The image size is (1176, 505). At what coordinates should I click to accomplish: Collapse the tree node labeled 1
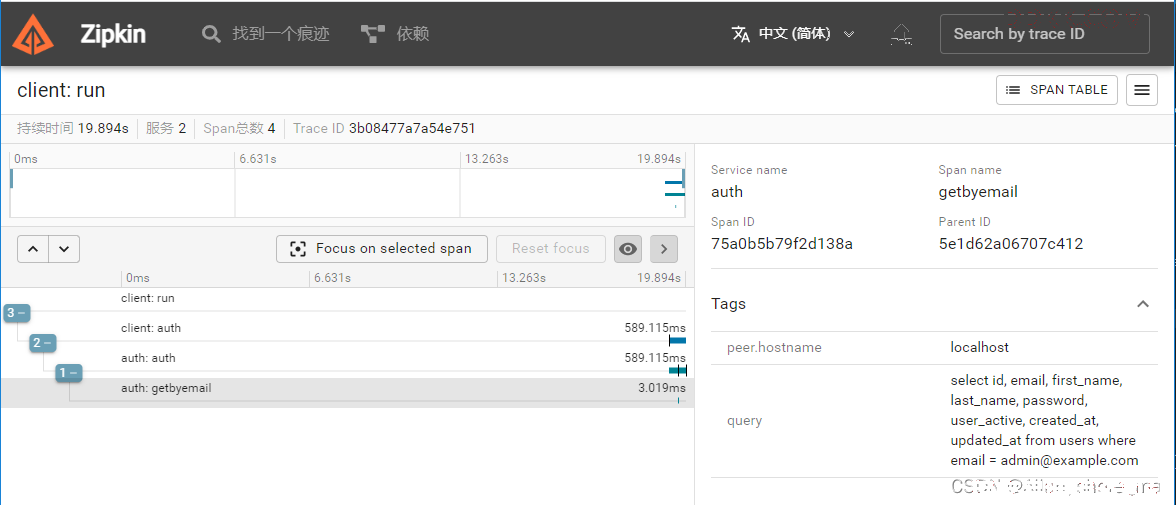click(x=69, y=373)
